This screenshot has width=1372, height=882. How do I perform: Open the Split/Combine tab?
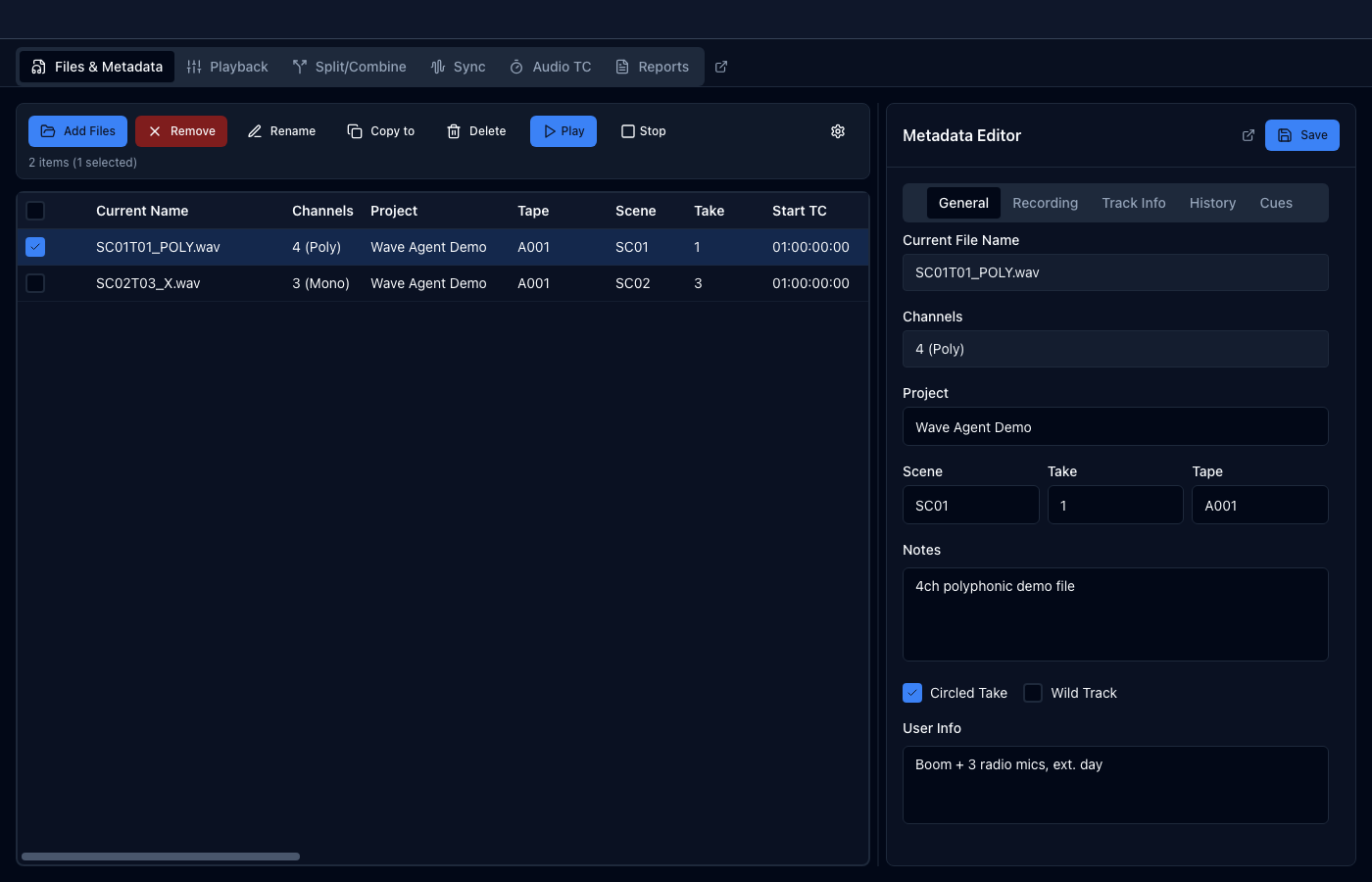click(350, 67)
